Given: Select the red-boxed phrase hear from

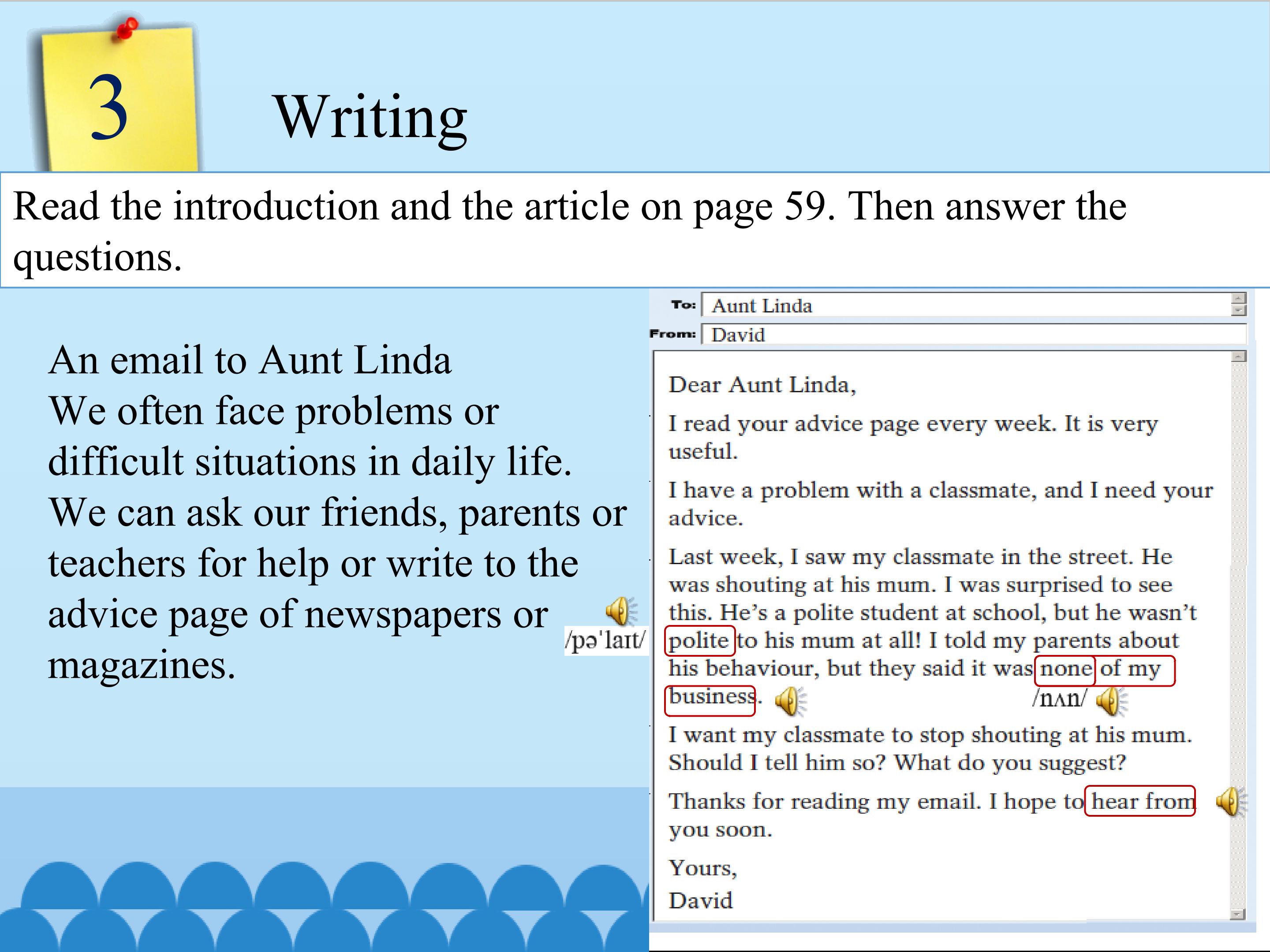Looking at the screenshot, I should (1139, 801).
